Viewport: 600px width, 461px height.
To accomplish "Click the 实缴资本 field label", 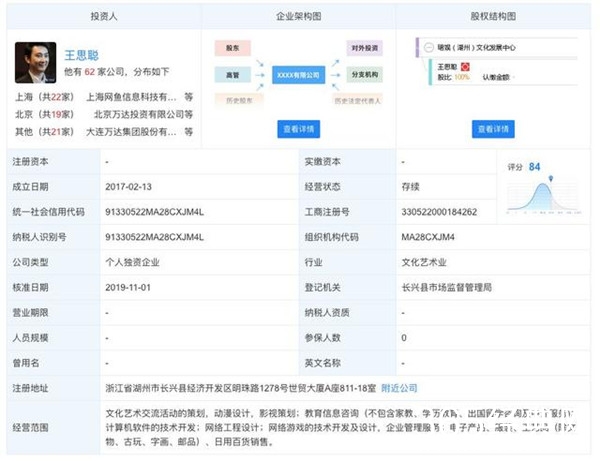I will click(x=323, y=161).
